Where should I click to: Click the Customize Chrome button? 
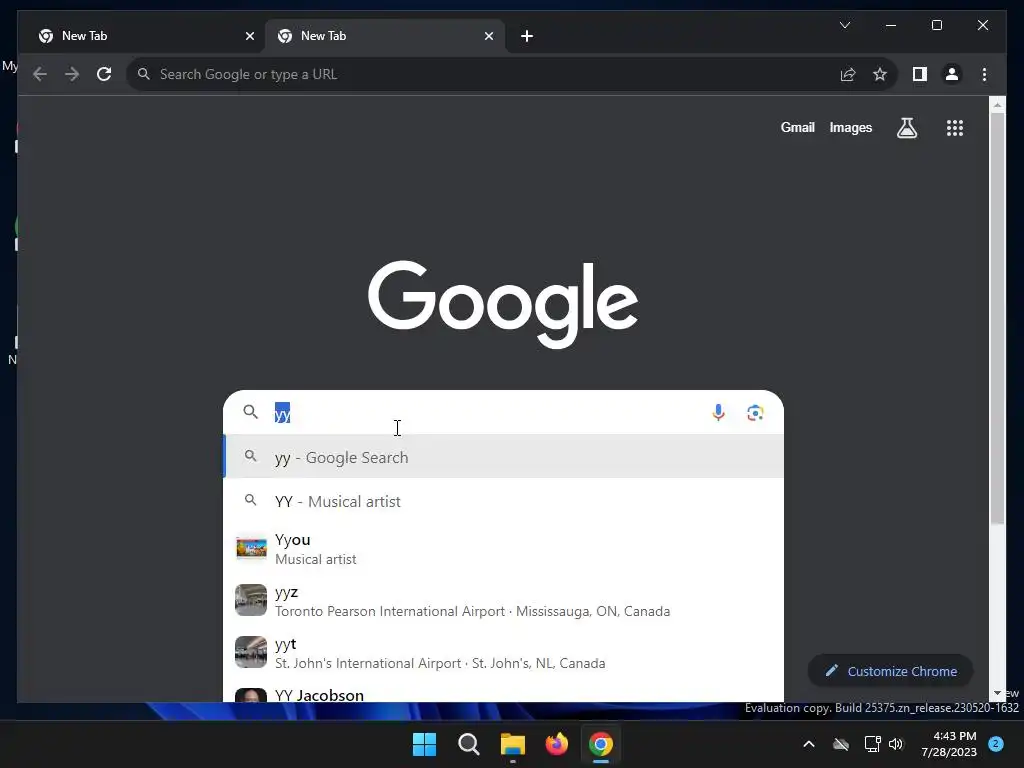point(891,671)
